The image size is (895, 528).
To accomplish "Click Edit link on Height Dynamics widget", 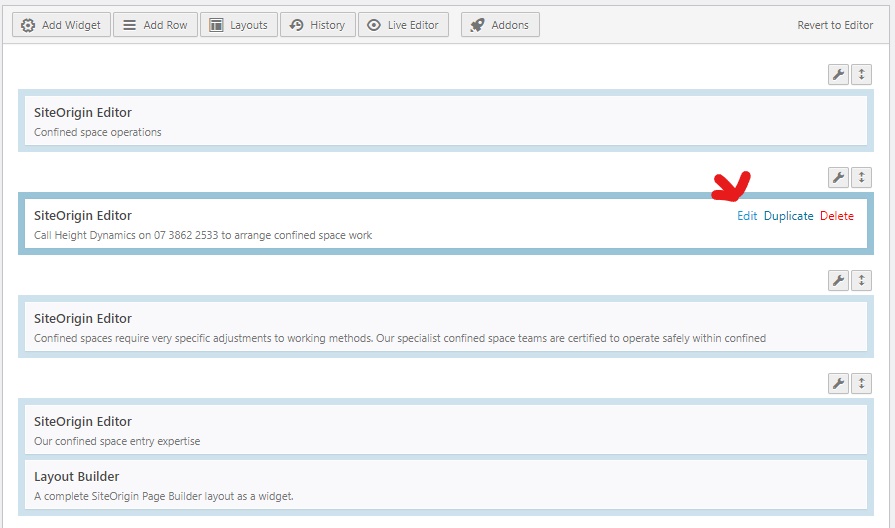I will coord(747,216).
